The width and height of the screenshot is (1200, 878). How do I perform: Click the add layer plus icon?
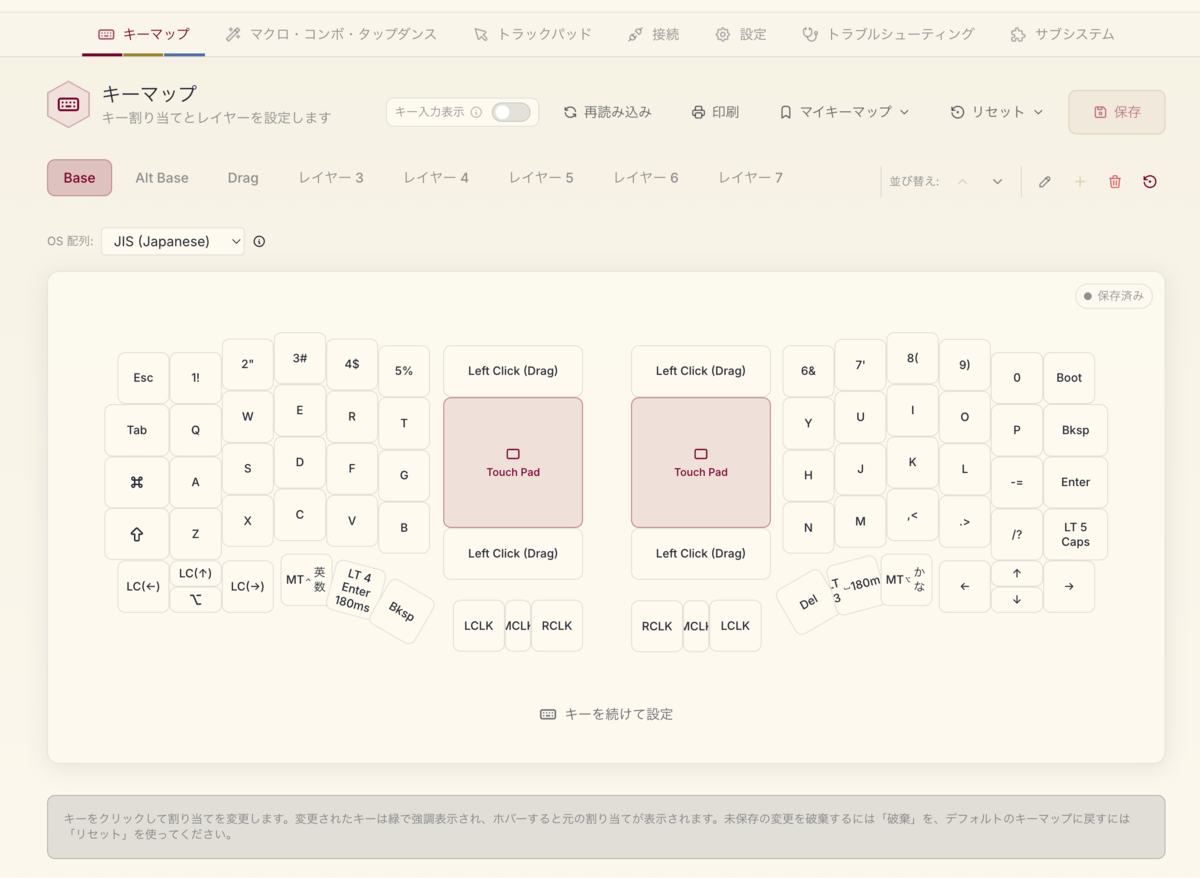point(1080,182)
